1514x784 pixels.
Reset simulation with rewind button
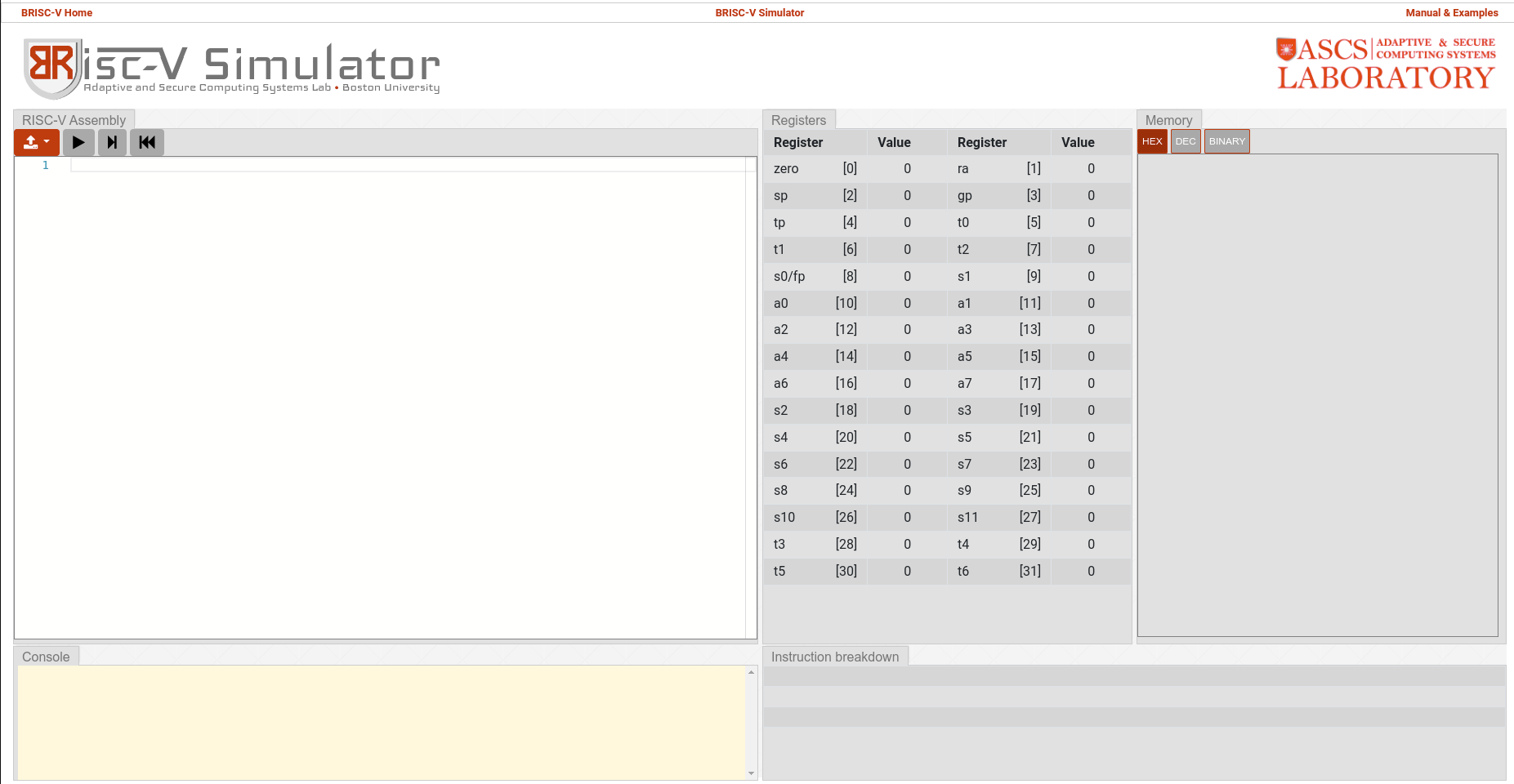147,142
